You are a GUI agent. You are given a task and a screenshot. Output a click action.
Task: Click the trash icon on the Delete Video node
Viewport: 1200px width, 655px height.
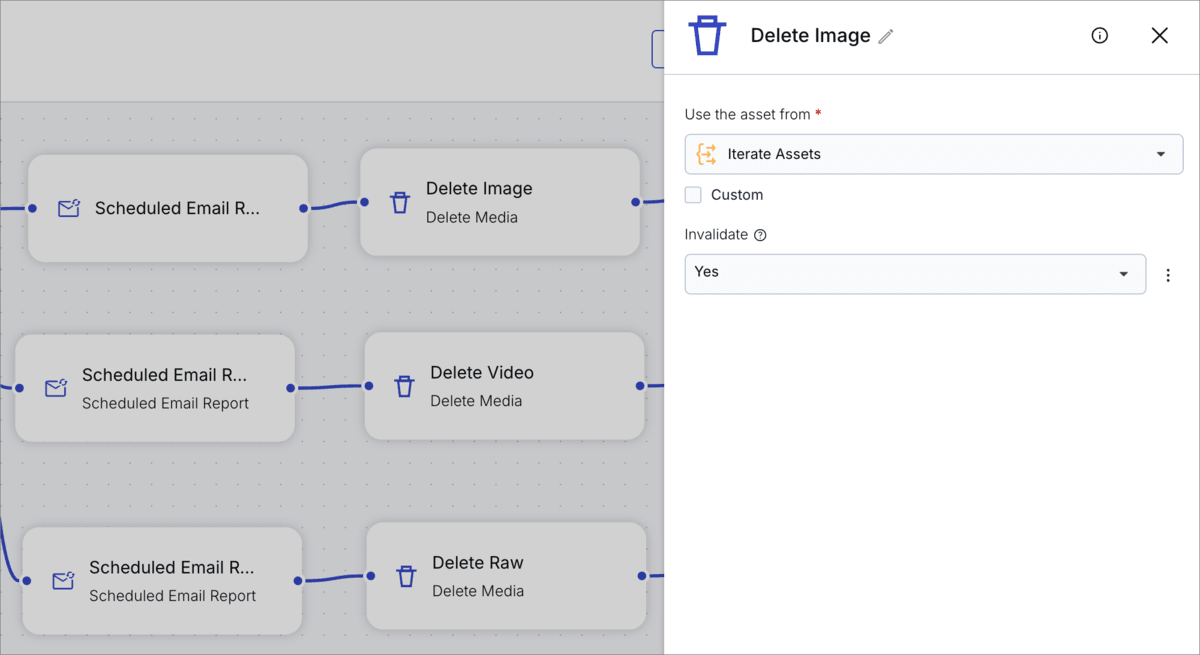tap(404, 386)
